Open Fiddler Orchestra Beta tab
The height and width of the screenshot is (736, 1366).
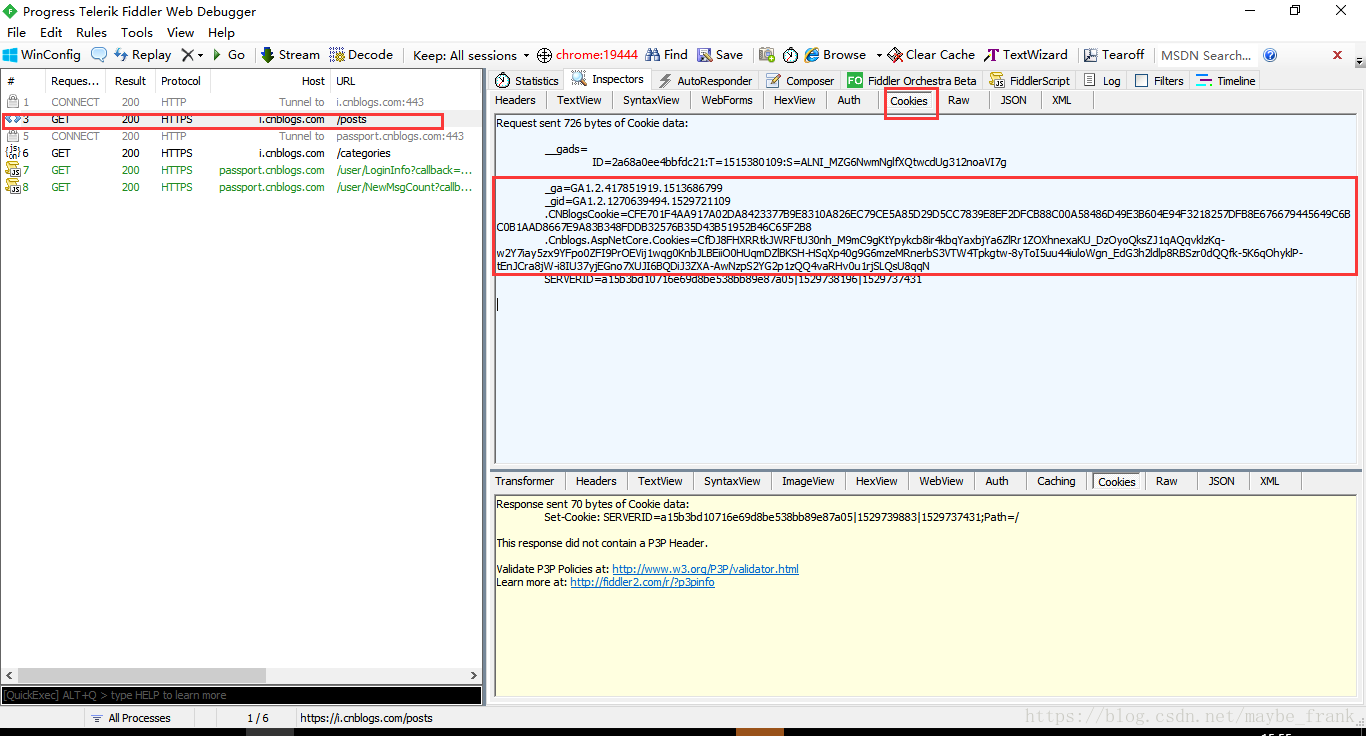[x=912, y=81]
